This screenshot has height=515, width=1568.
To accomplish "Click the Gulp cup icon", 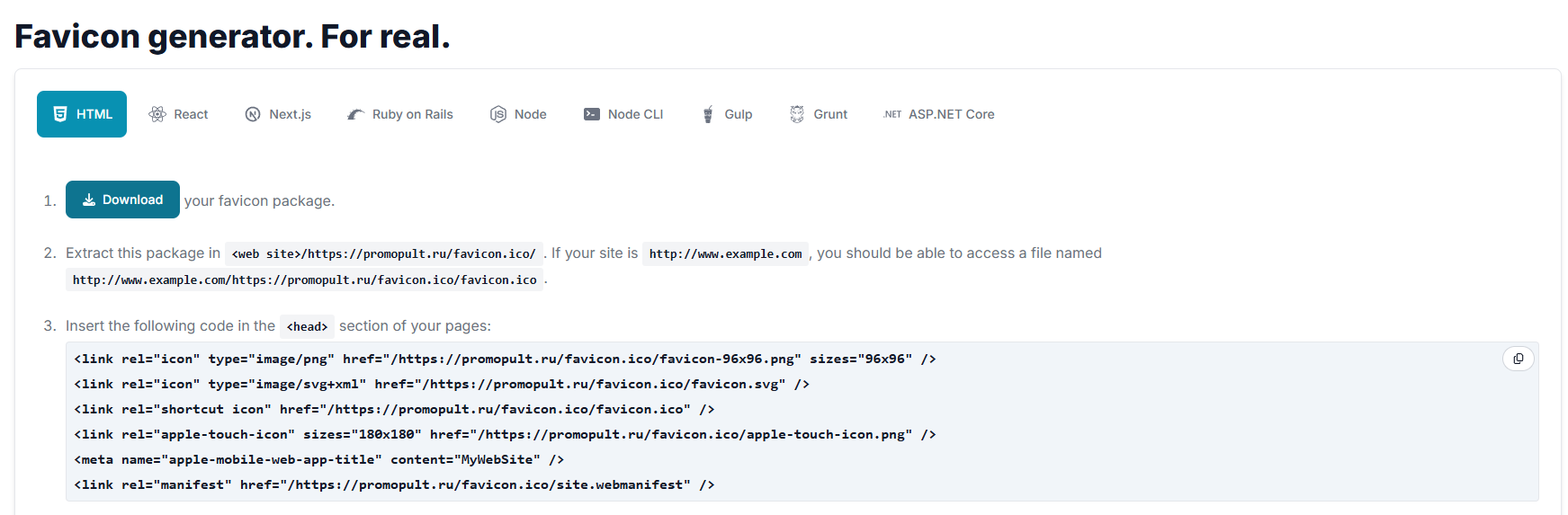I will click(708, 114).
